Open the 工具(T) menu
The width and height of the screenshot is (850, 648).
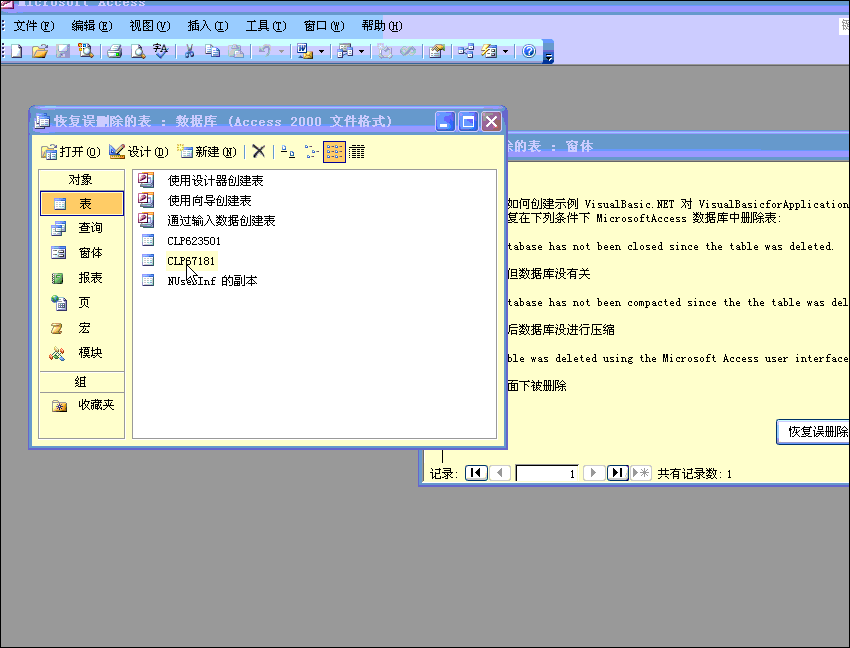pos(266,26)
